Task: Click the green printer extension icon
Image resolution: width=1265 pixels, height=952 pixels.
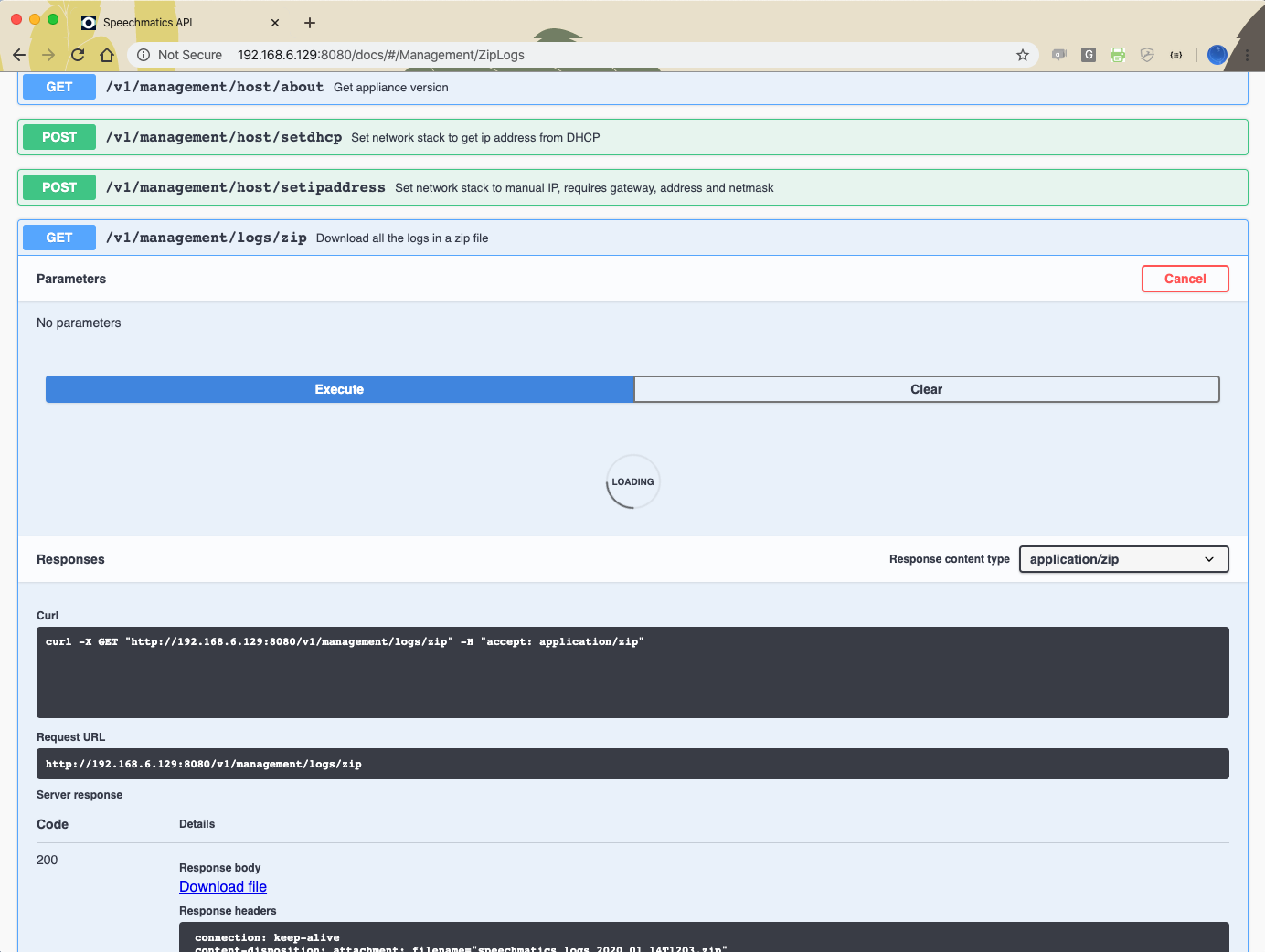Action: click(1118, 55)
